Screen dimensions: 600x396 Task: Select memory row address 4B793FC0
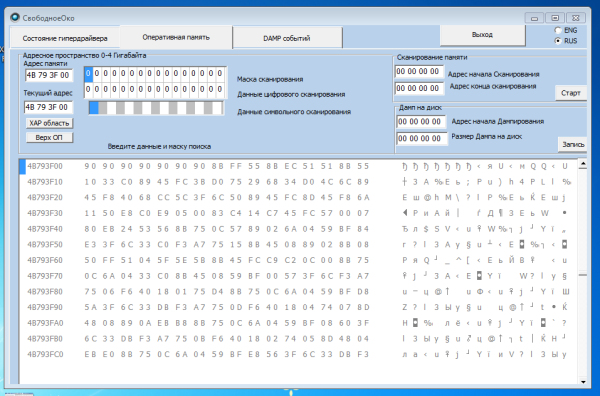tap(45, 355)
